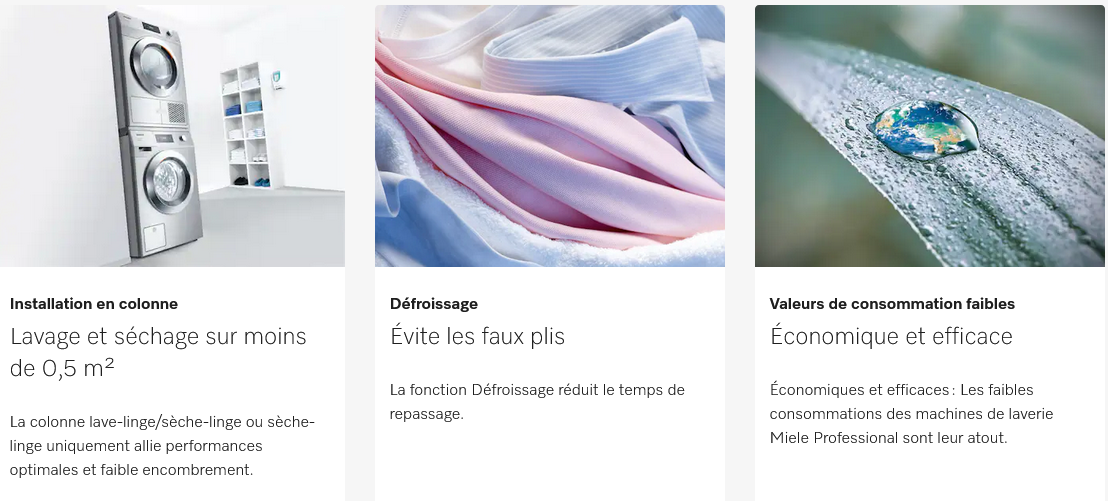This screenshot has height=501, width=1108.
Task: Click the wall dispenser beside the shelf
Action: 278,78
